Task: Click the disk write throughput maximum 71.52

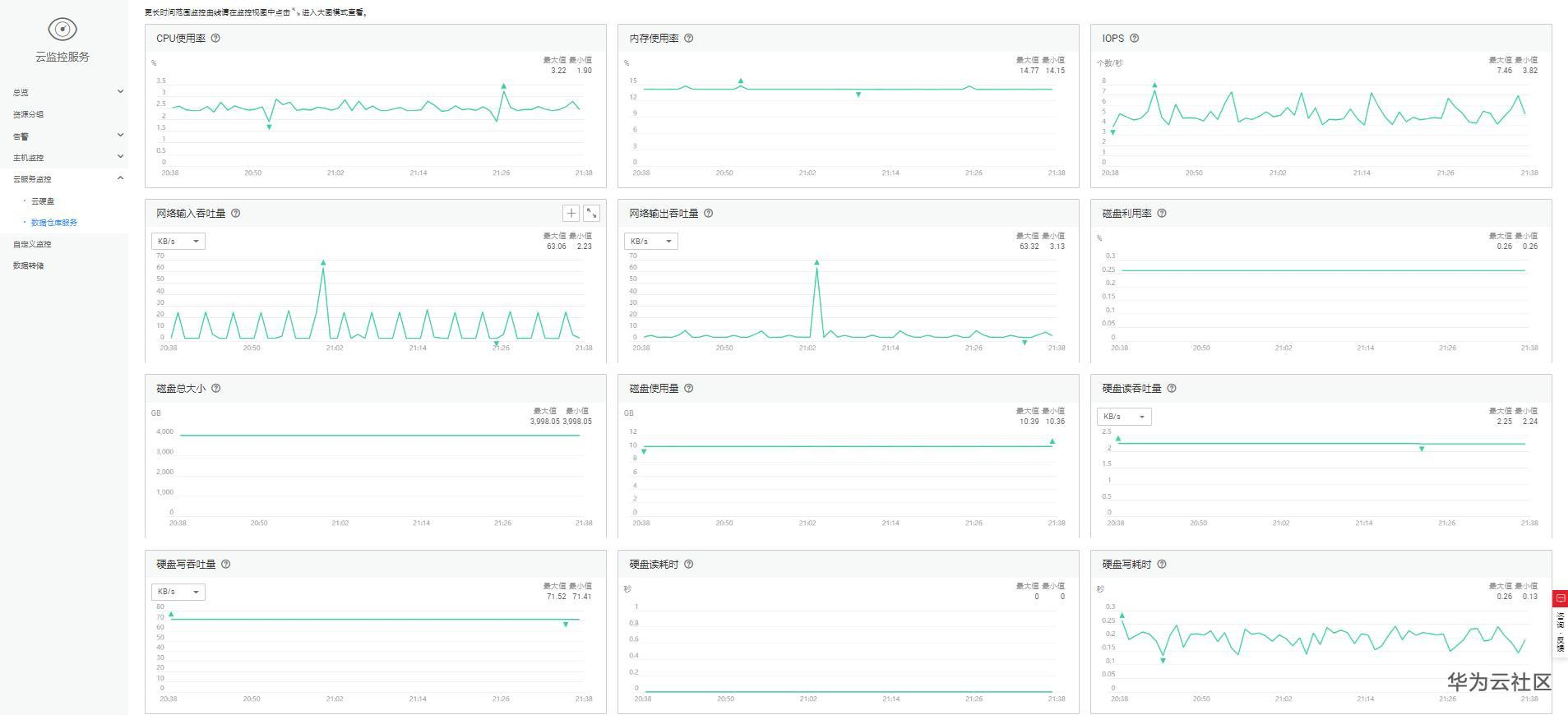Action: tap(557, 597)
